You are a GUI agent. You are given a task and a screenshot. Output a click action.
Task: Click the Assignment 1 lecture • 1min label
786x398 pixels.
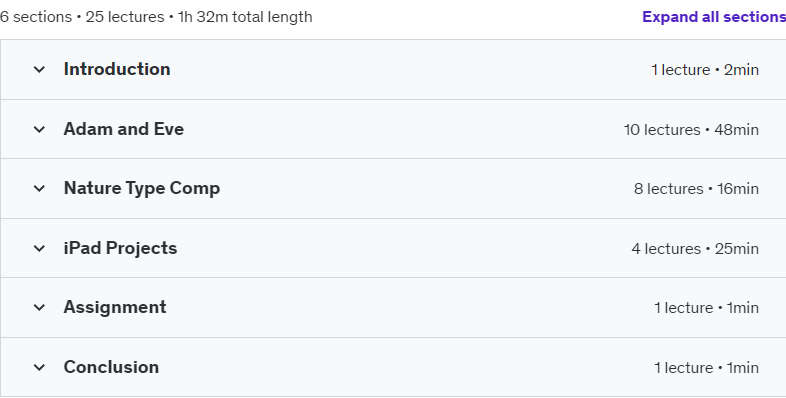706,308
